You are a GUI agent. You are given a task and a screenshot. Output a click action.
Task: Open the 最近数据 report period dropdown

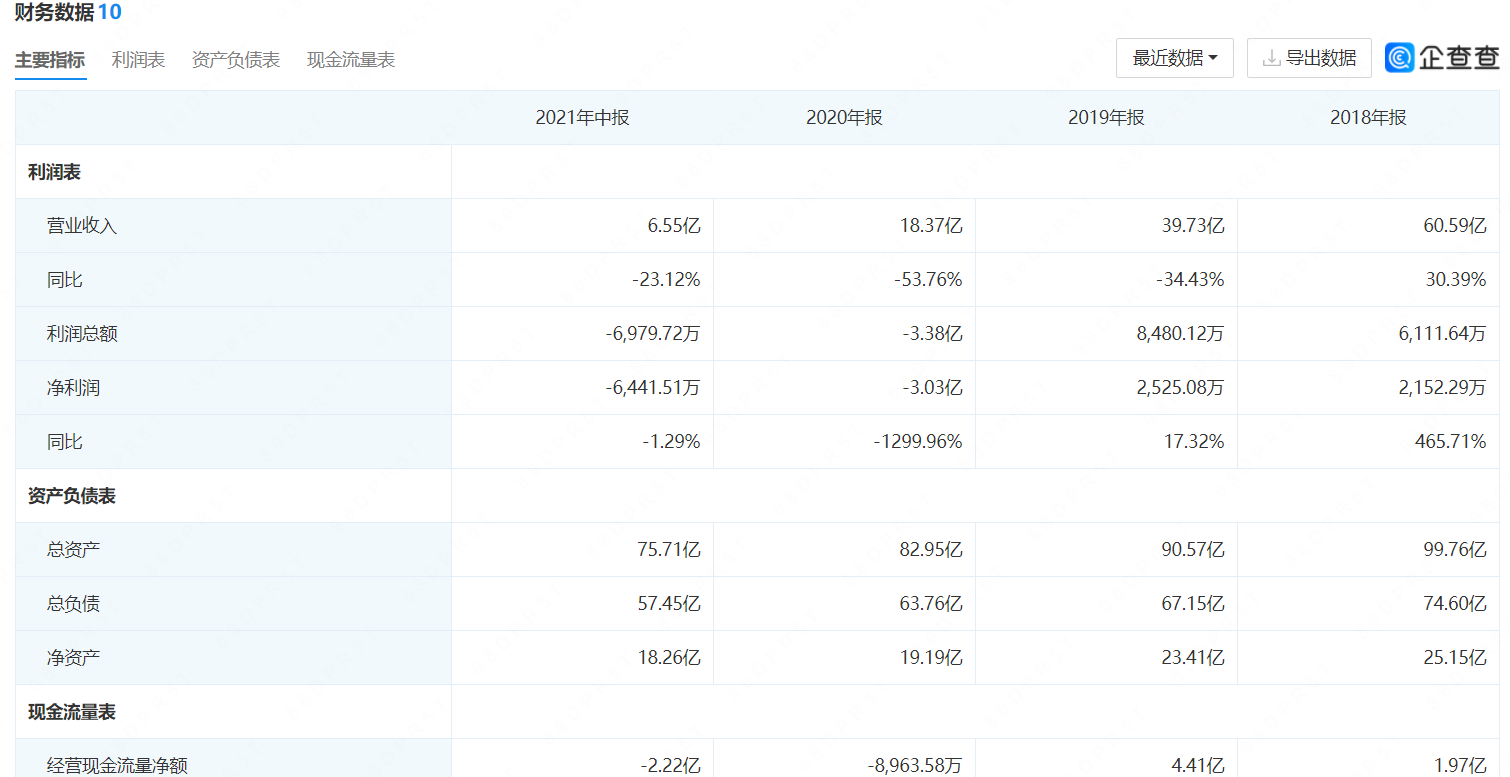click(1174, 57)
